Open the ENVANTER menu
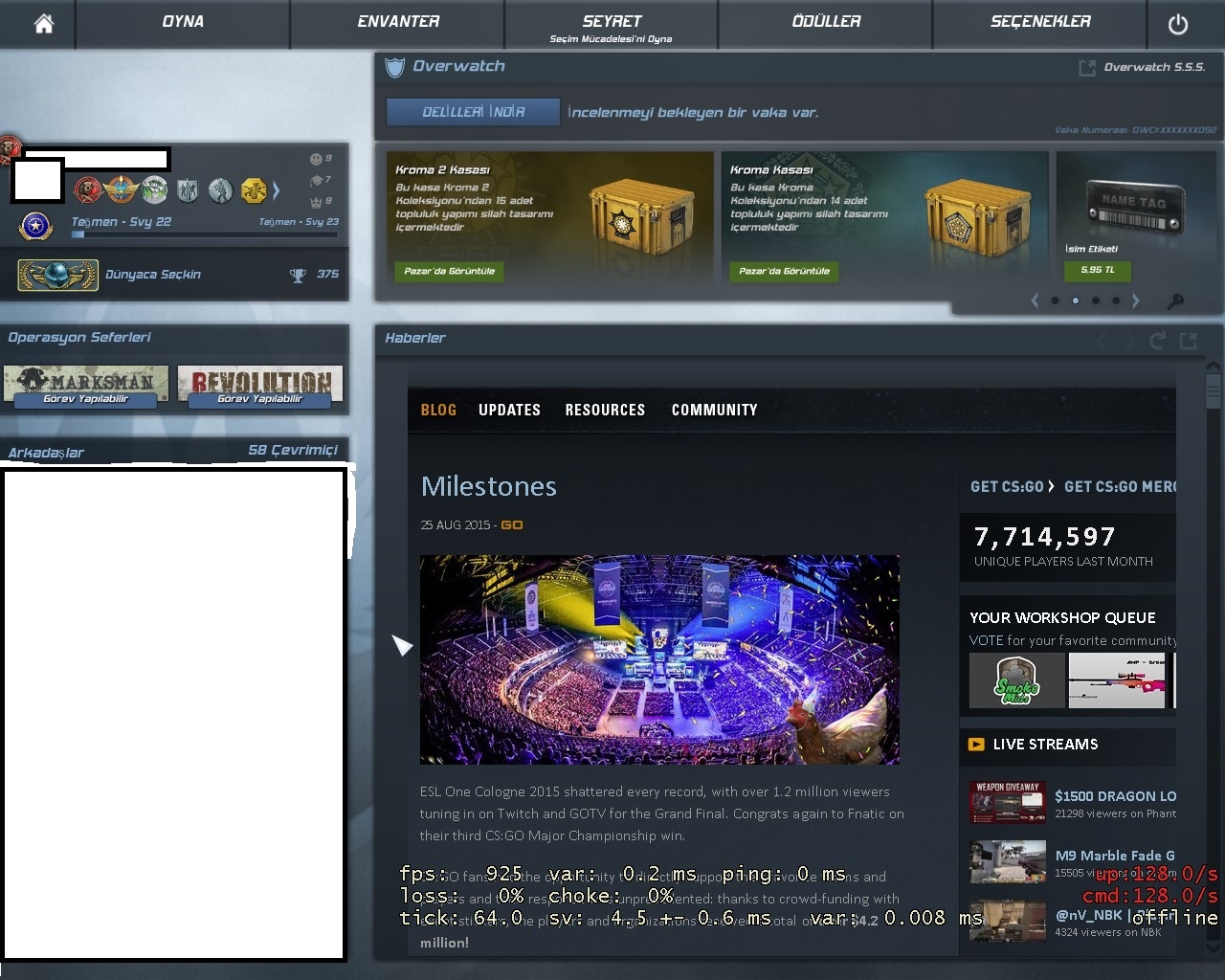The width and height of the screenshot is (1225, 980). tap(398, 22)
